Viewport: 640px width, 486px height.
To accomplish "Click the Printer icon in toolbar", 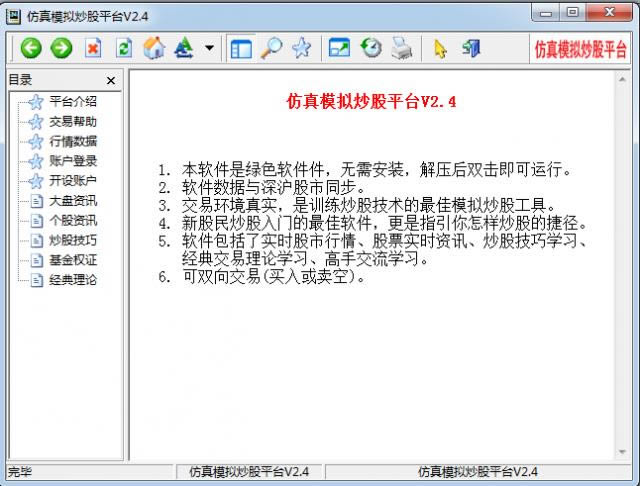I will click(x=401, y=47).
